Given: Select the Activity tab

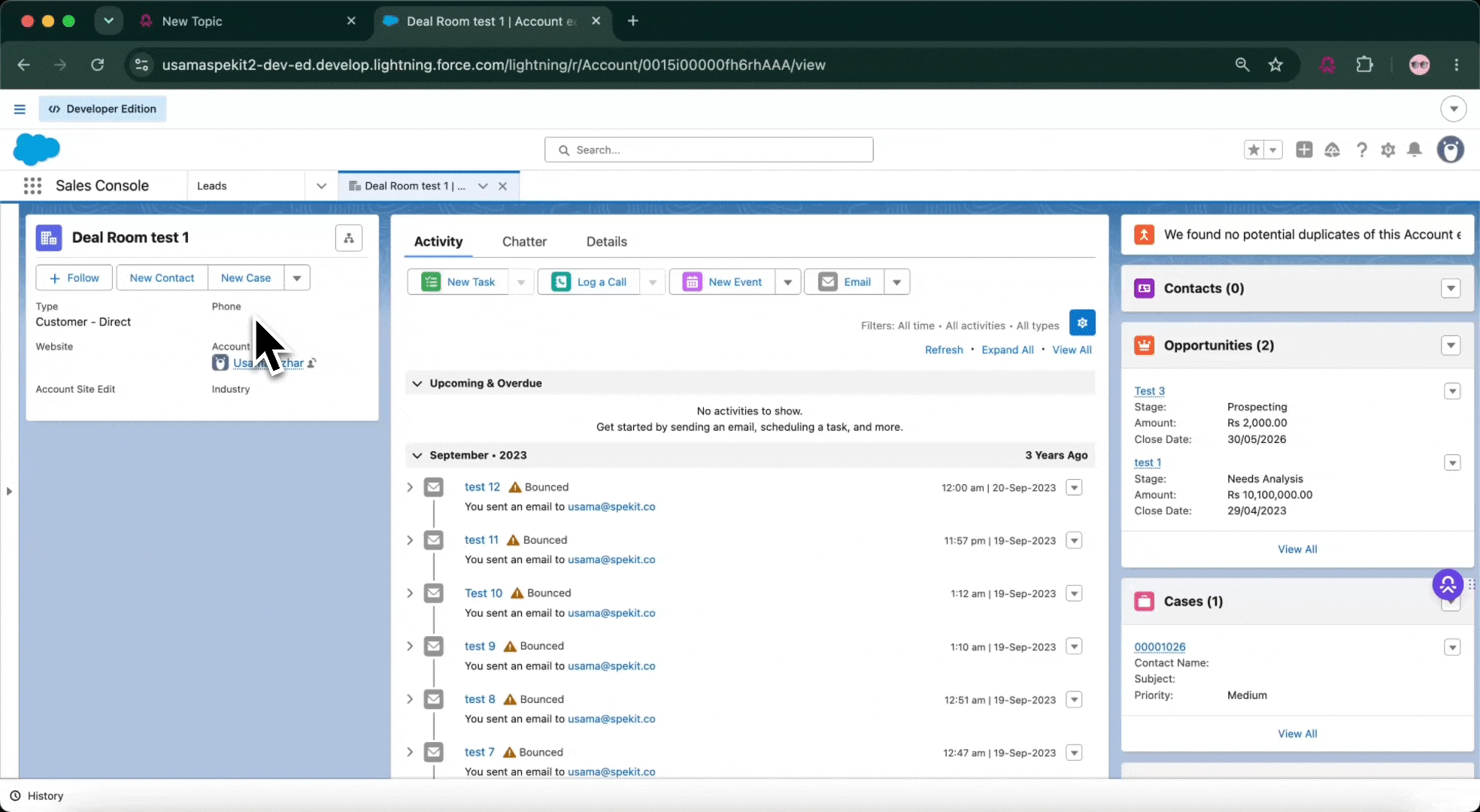Looking at the screenshot, I should [438, 241].
